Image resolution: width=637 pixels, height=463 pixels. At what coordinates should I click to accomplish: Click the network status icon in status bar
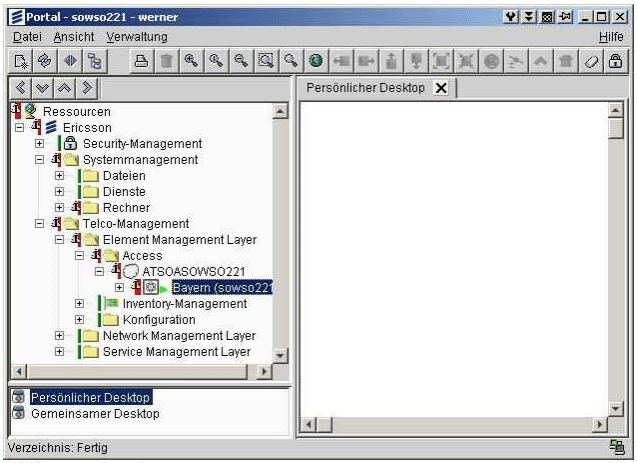tap(617, 448)
